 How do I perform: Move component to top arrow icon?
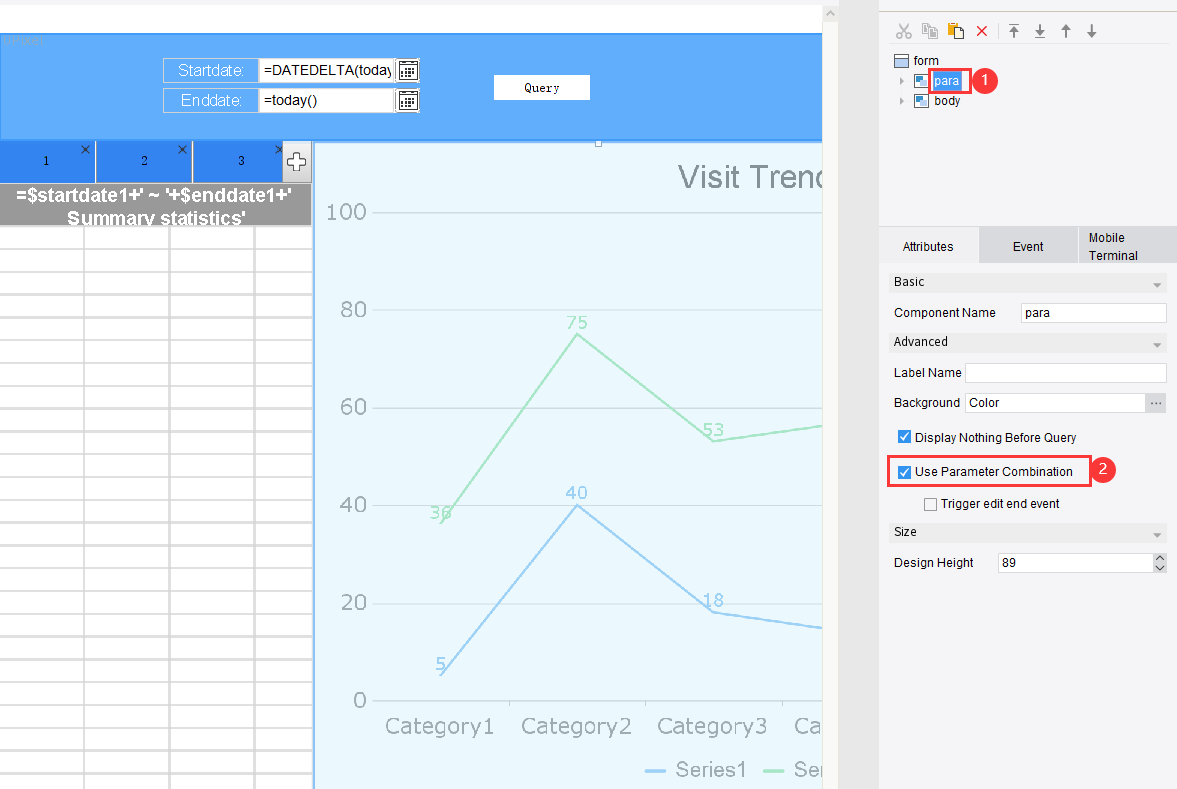point(1014,31)
